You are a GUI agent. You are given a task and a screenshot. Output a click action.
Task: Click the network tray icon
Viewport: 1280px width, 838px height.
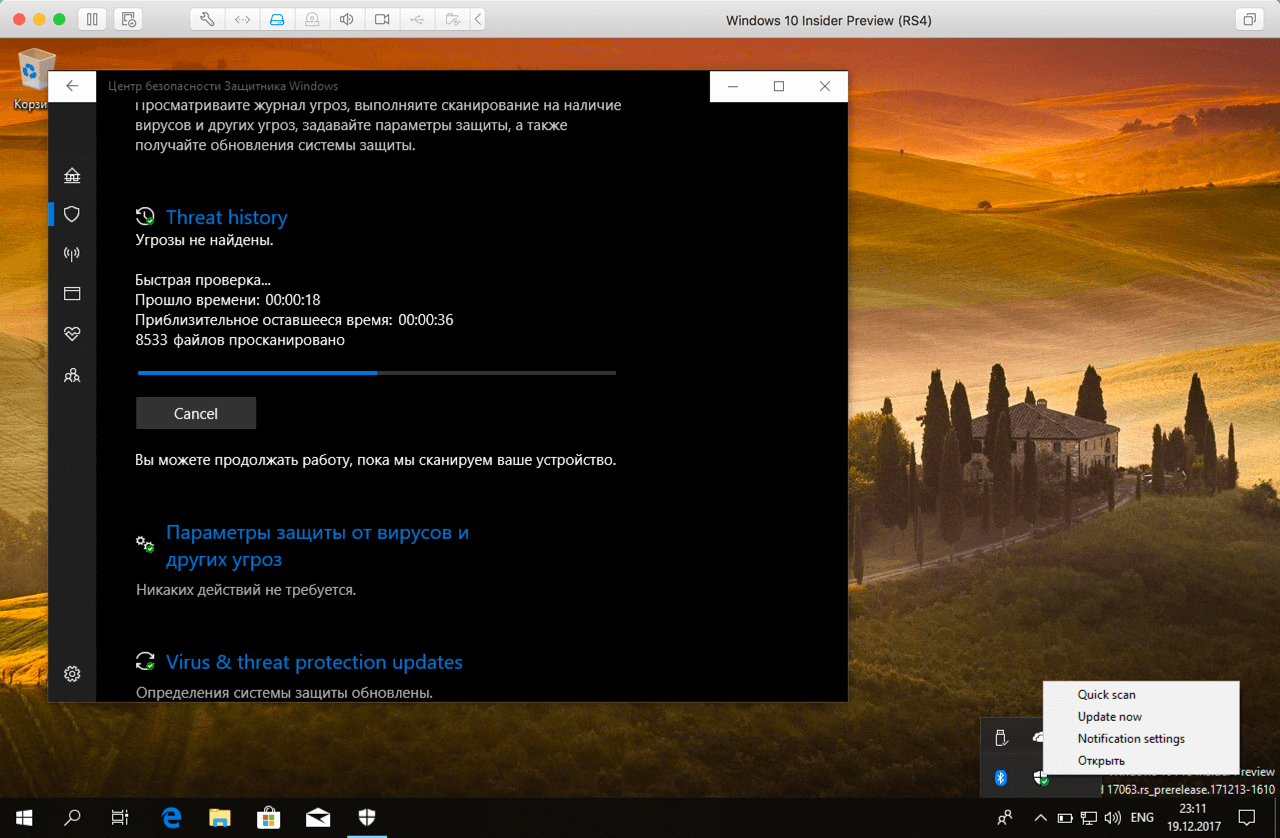point(1089,818)
